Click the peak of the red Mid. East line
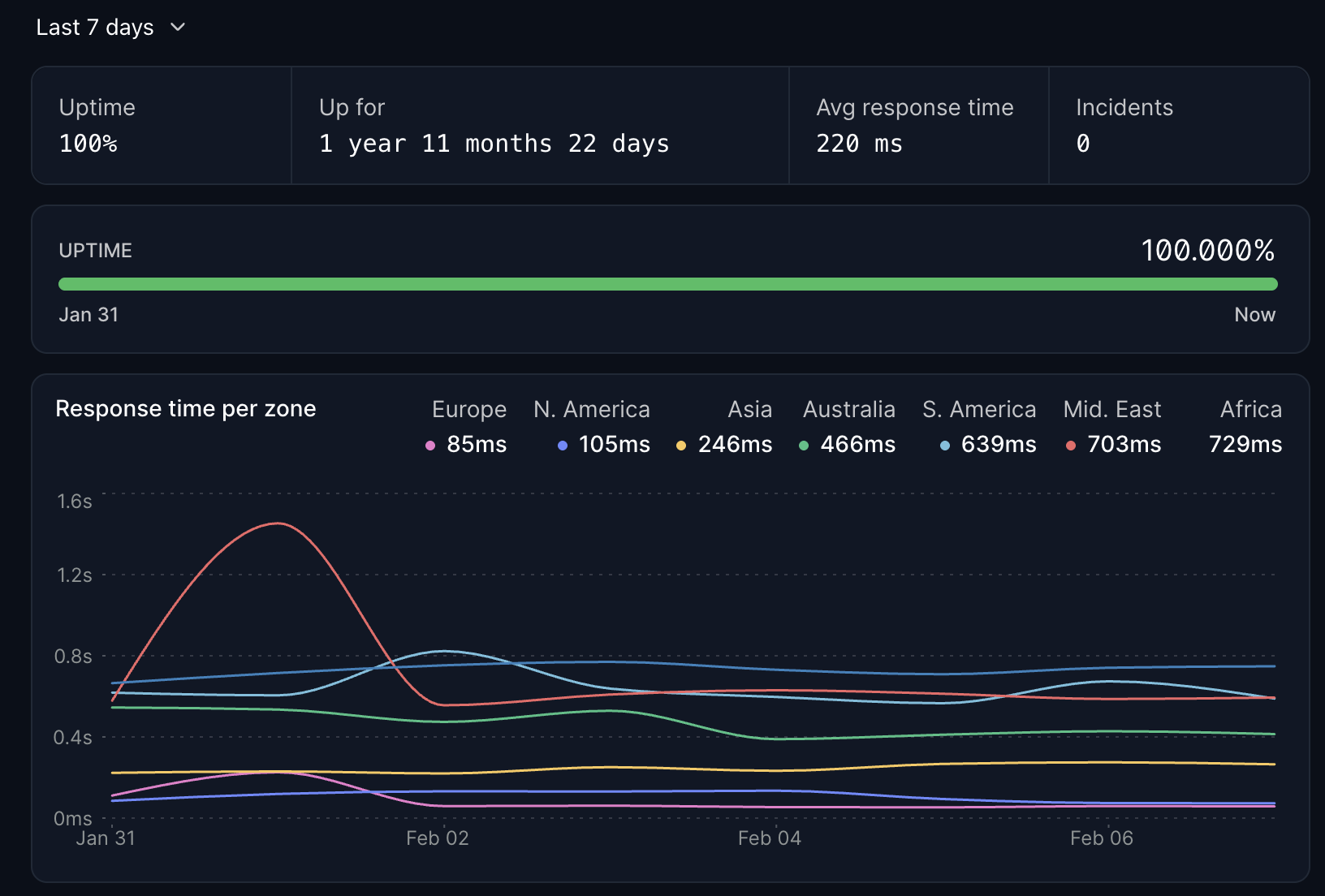Viewport: 1325px width, 896px height. coord(278,523)
